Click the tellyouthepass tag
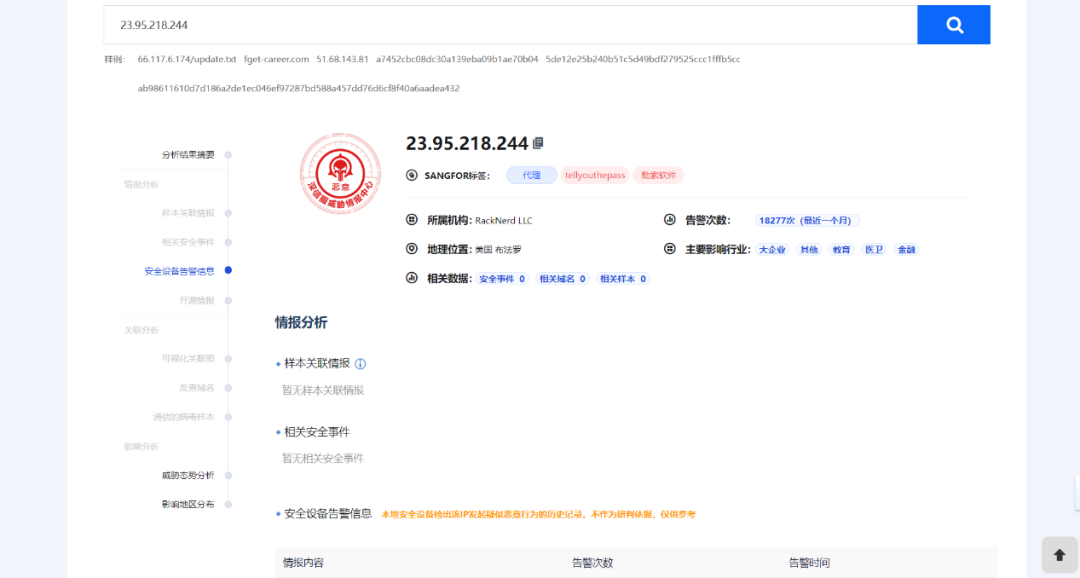Screen dimensions: 1080x578 click(595, 175)
